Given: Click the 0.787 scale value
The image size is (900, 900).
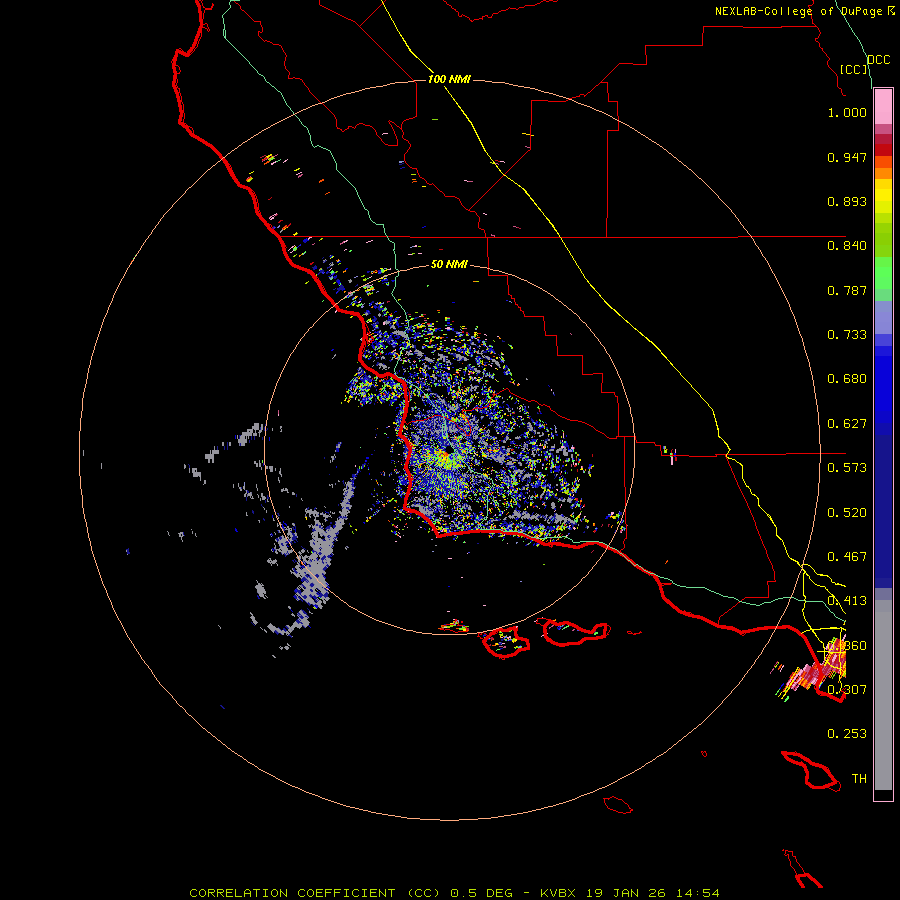Looking at the screenshot, I should coord(847,290).
